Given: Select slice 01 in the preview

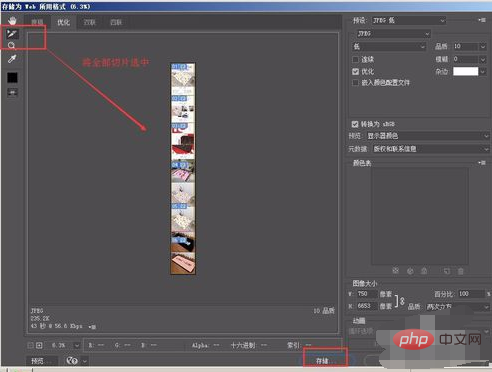Looking at the screenshot, I should click(183, 79).
